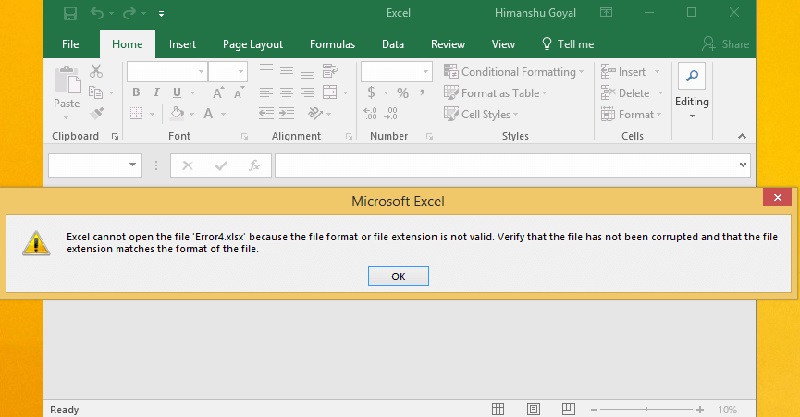This screenshot has height=417, width=800.
Task: Open the font size combo box
Action: [x=228, y=72]
